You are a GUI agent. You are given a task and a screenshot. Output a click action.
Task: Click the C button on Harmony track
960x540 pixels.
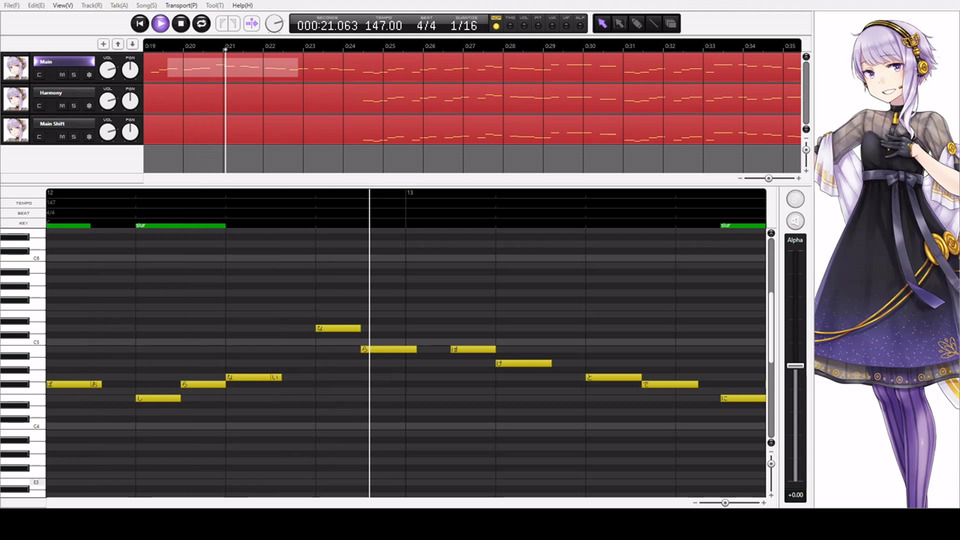[x=39, y=106]
